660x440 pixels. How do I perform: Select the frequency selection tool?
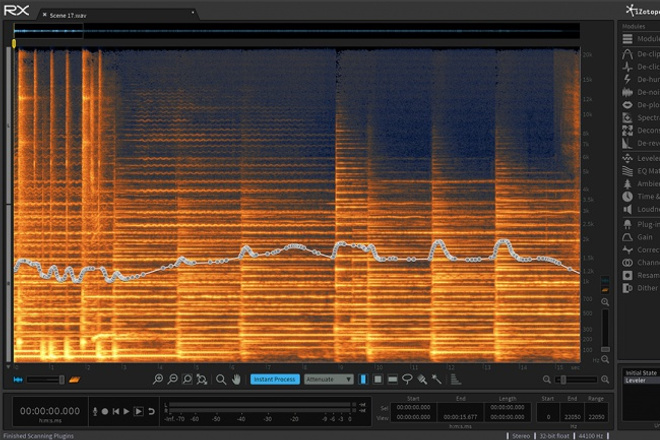tap(392, 379)
